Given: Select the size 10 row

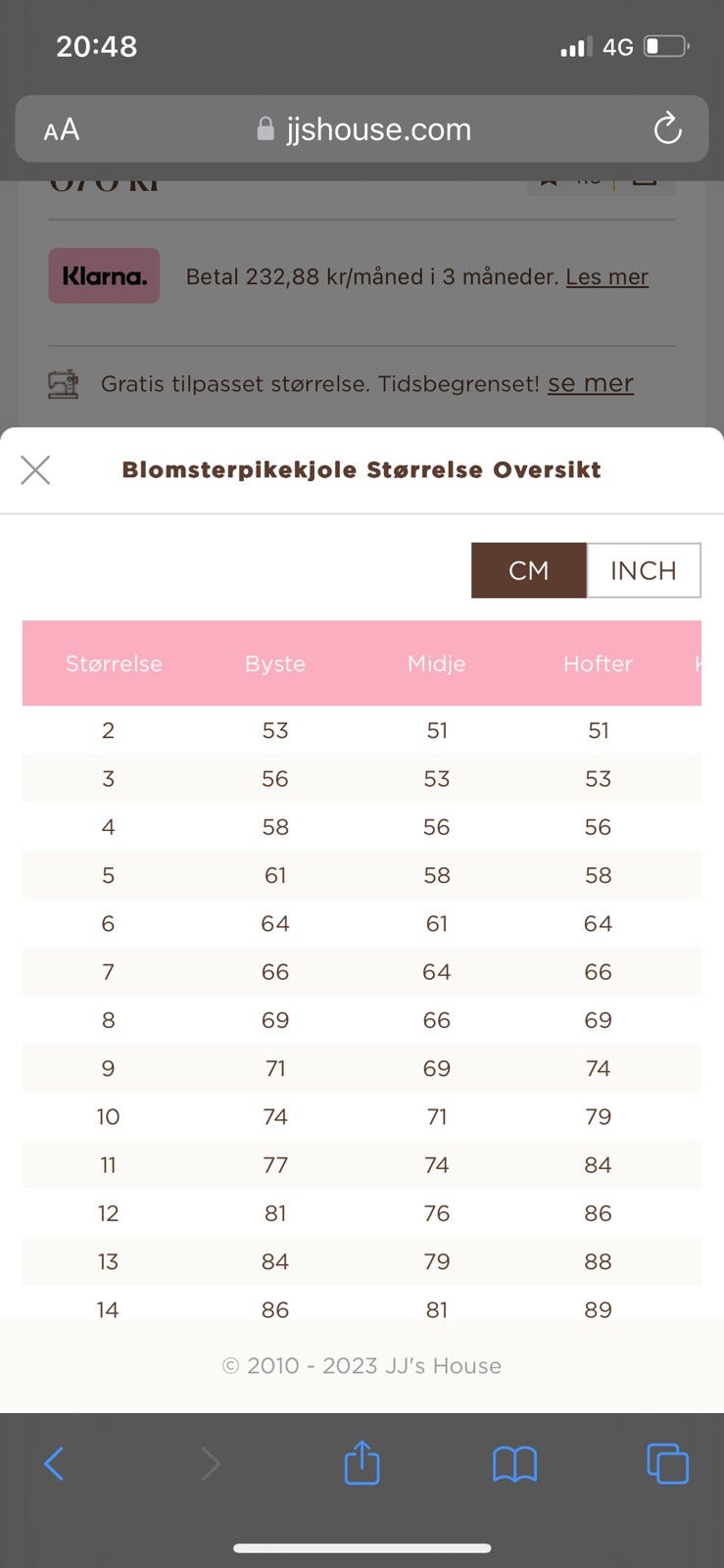Looking at the screenshot, I should (362, 1116).
